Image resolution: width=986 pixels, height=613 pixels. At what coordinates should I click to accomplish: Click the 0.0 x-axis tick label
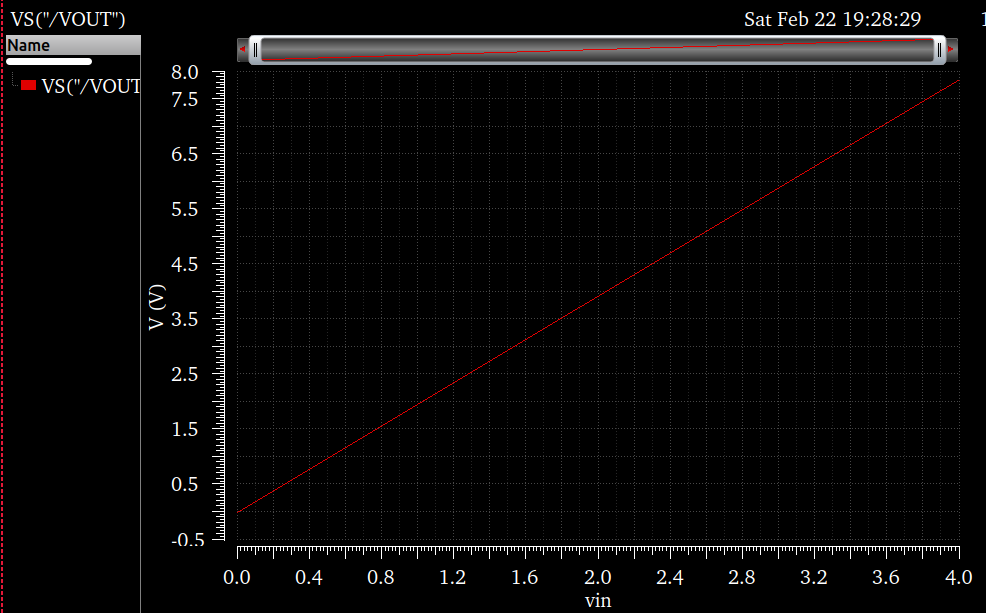coord(236,577)
